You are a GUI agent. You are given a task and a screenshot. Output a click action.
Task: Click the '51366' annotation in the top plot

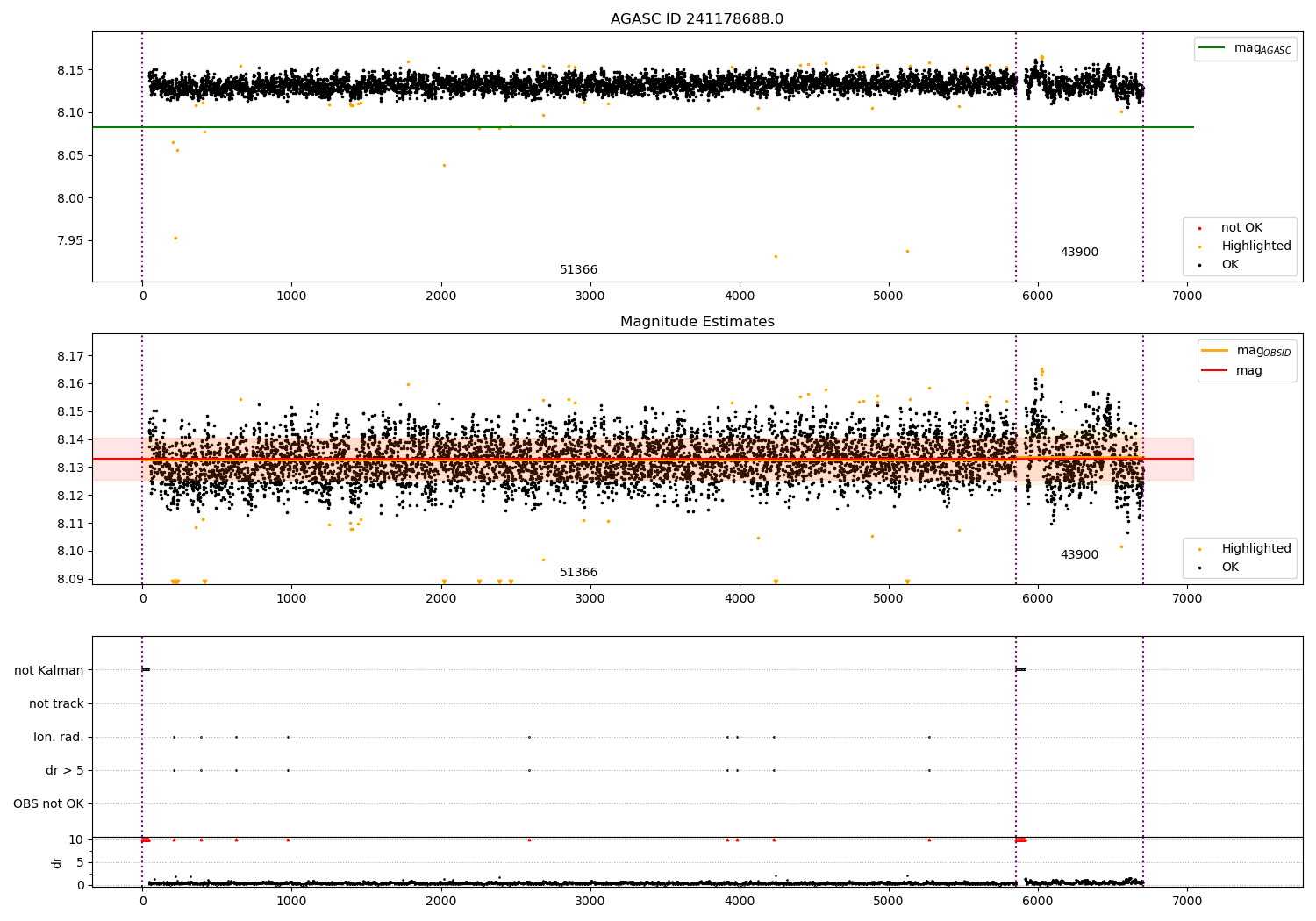tap(578, 270)
